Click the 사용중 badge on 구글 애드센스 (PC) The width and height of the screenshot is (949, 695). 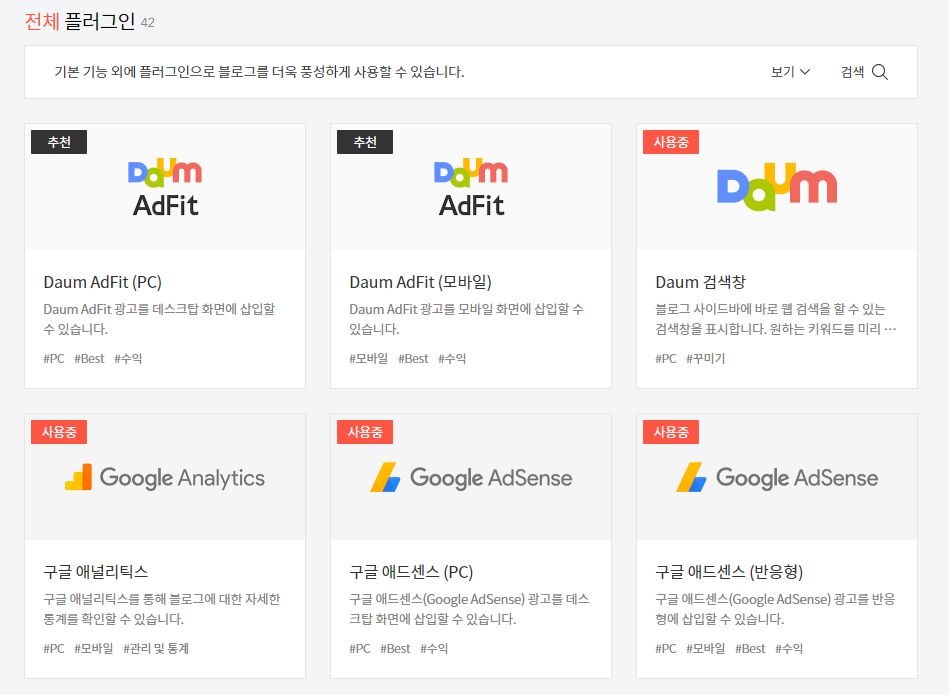(365, 432)
